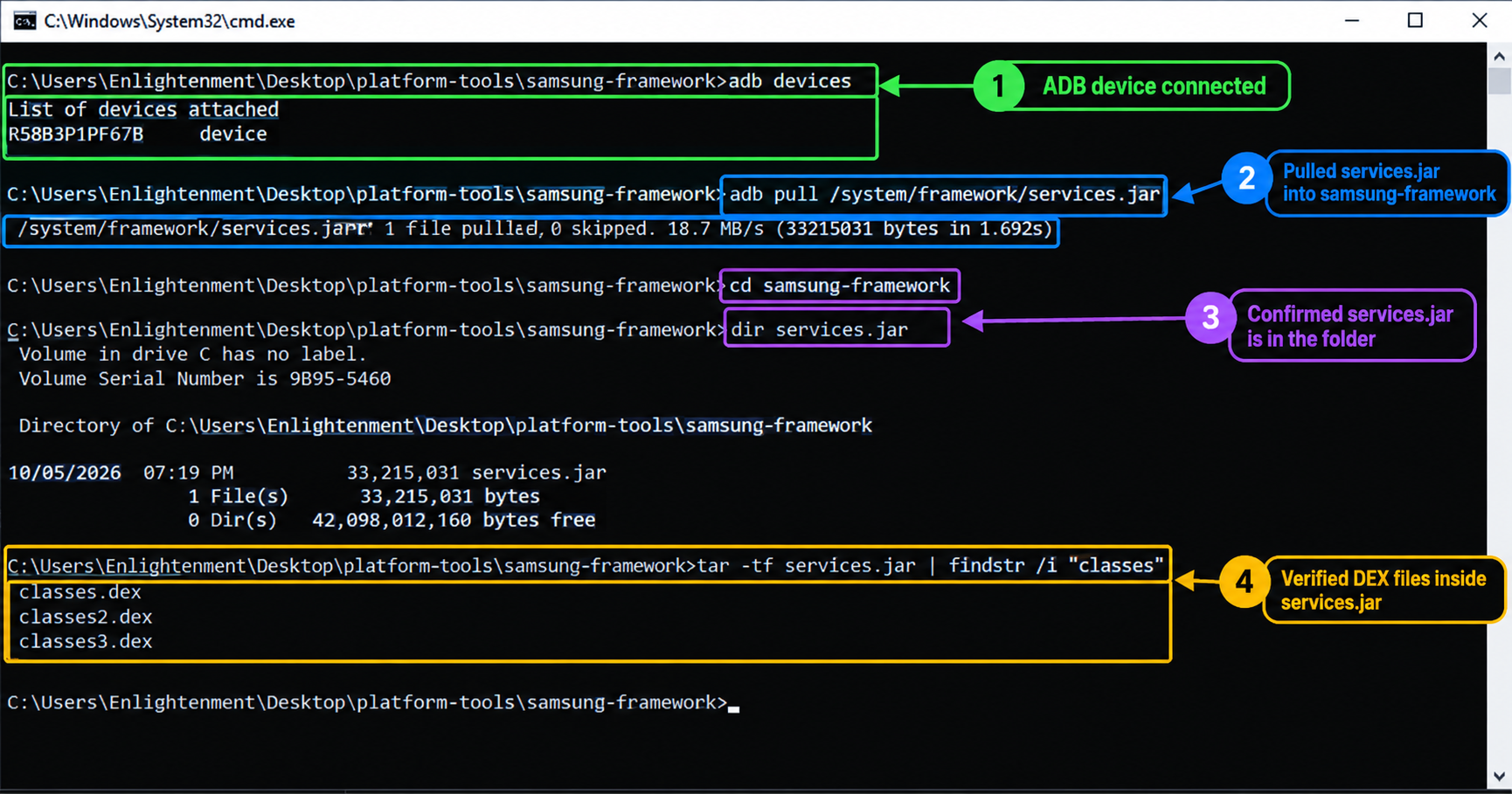Click the date 10/05/2026
Image resolution: width=1512 pixels, height=794 pixels.
[65, 473]
